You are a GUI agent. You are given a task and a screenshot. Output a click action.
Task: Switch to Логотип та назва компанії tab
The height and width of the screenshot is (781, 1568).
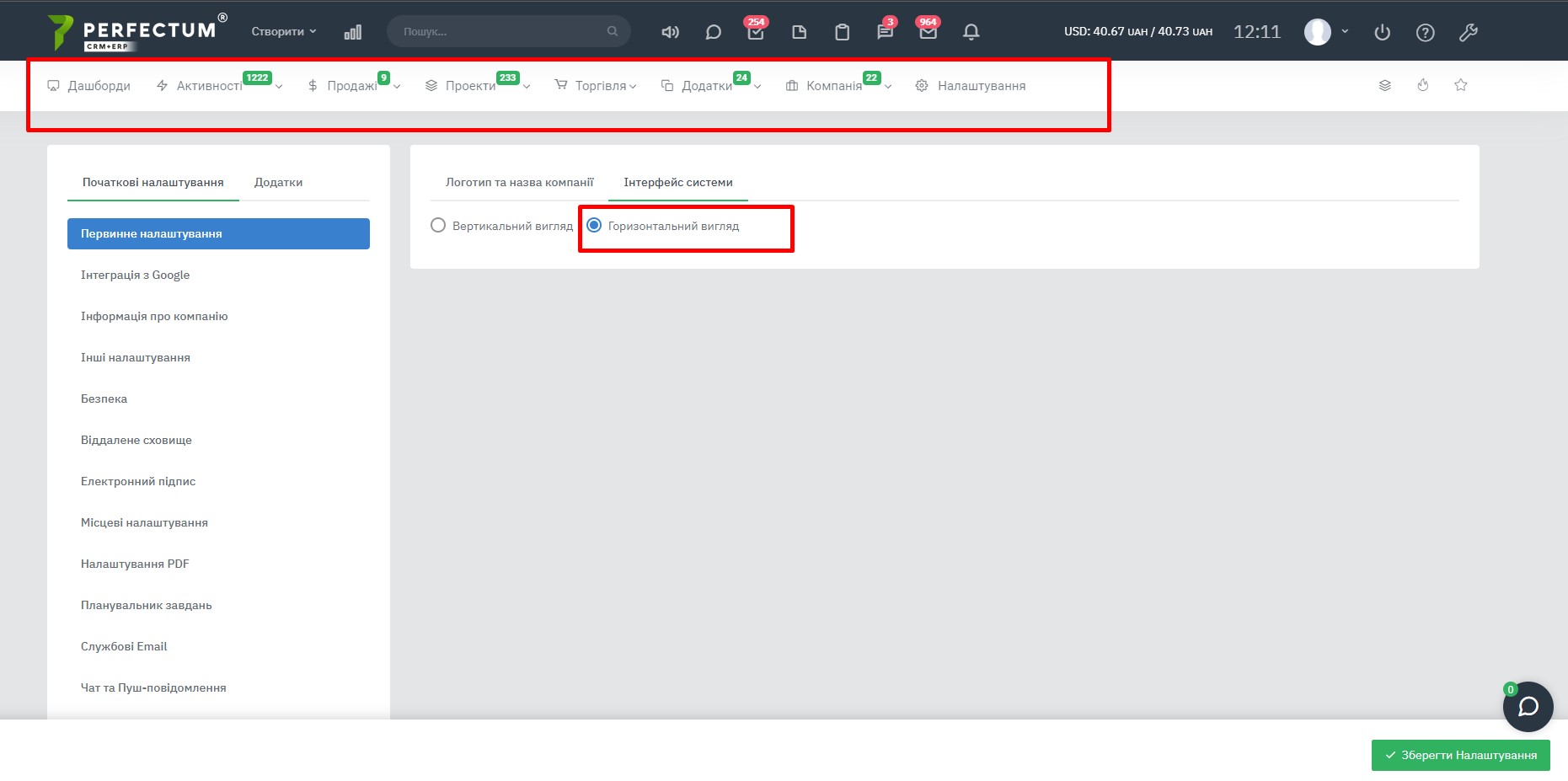click(x=519, y=182)
